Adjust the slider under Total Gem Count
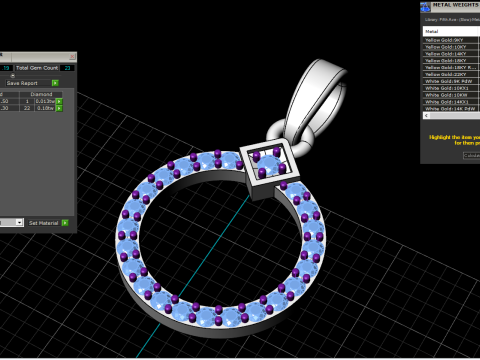The width and height of the screenshot is (480, 360). point(13,76)
